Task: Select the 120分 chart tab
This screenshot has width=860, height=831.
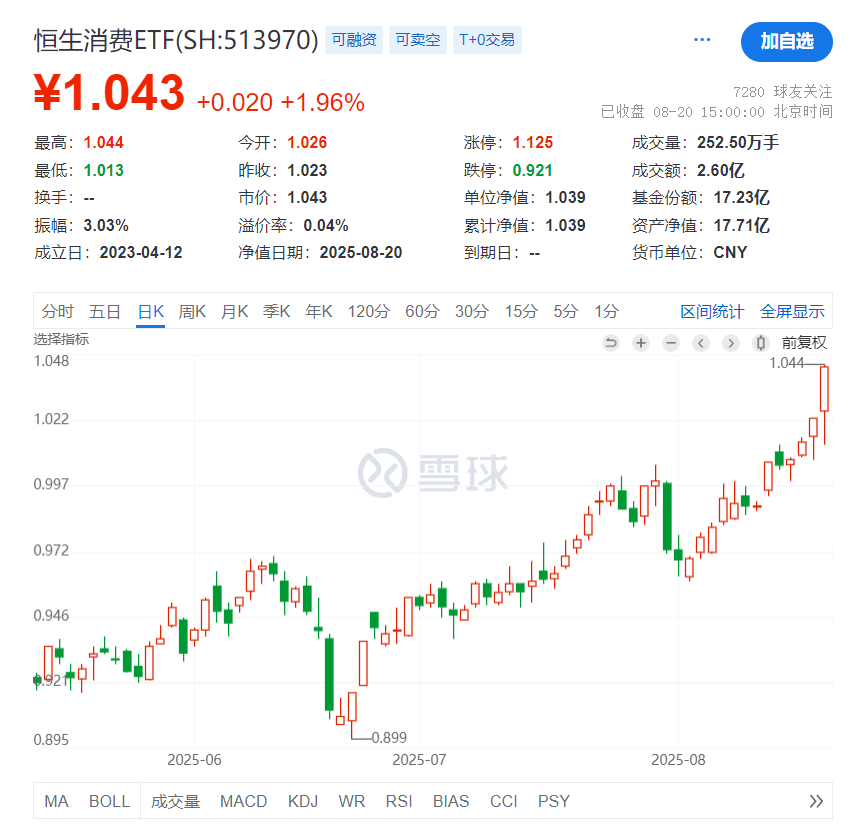Action: [369, 312]
